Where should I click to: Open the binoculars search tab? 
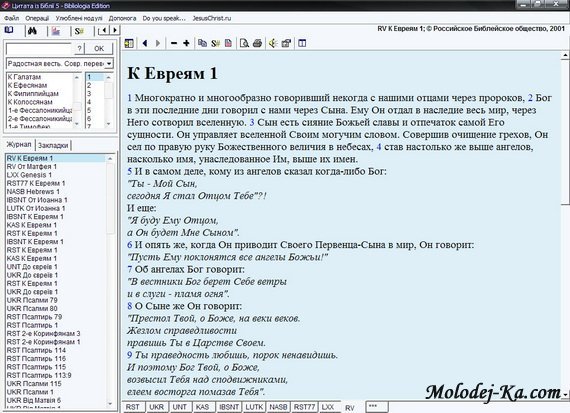click(x=33, y=31)
